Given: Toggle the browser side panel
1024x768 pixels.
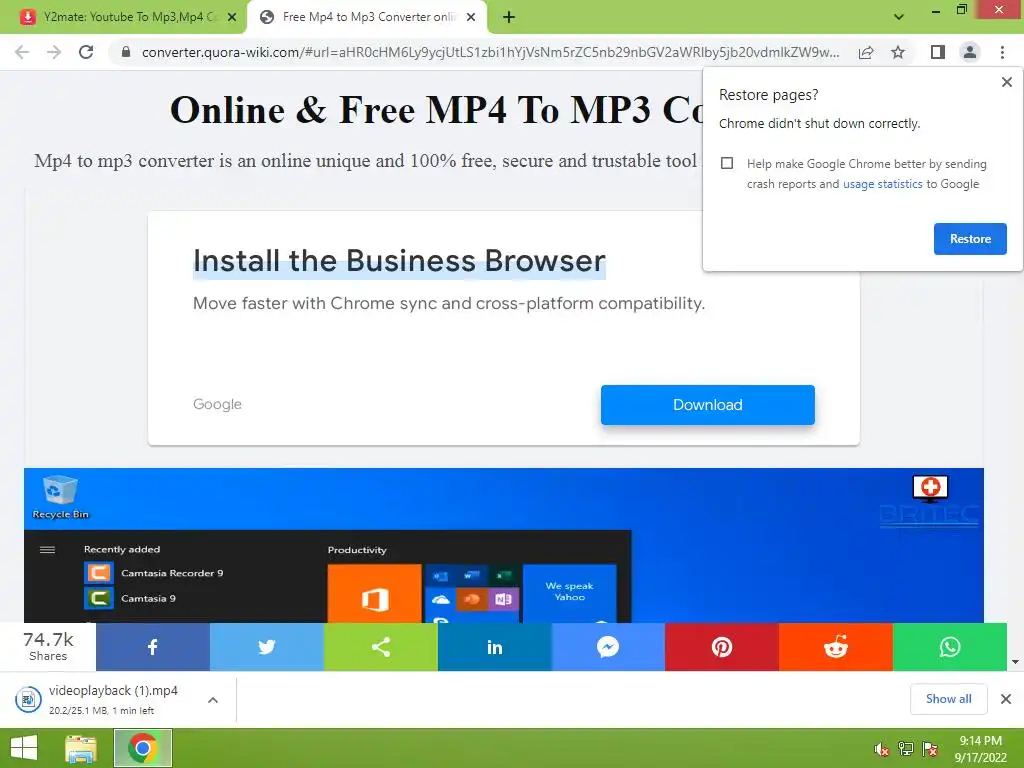Looking at the screenshot, I should coord(938,52).
